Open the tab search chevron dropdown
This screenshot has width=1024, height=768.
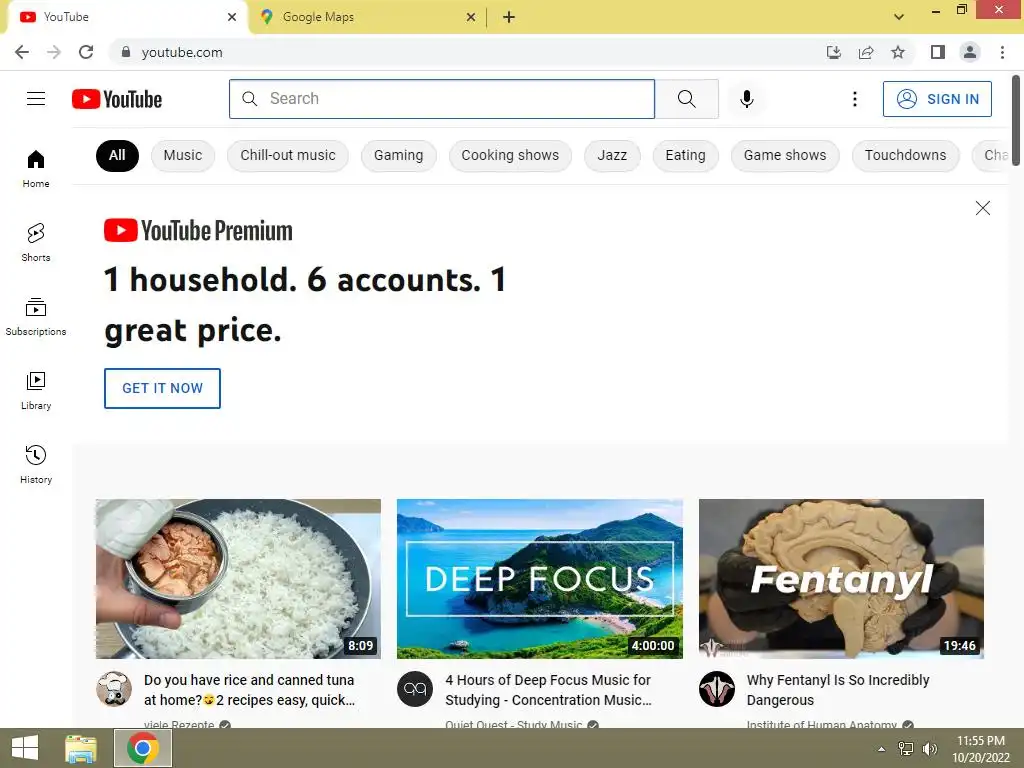[x=899, y=17]
